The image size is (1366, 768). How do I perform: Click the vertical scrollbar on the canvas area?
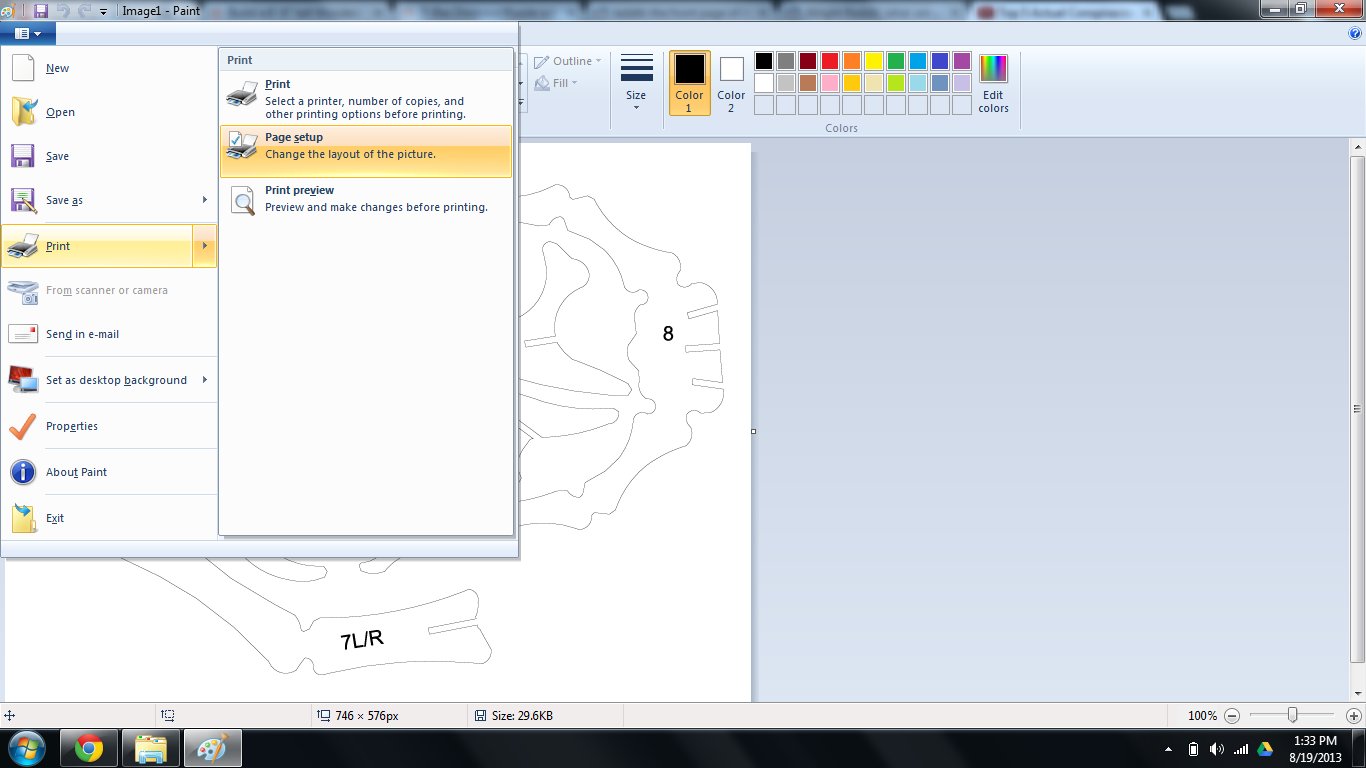point(1357,409)
